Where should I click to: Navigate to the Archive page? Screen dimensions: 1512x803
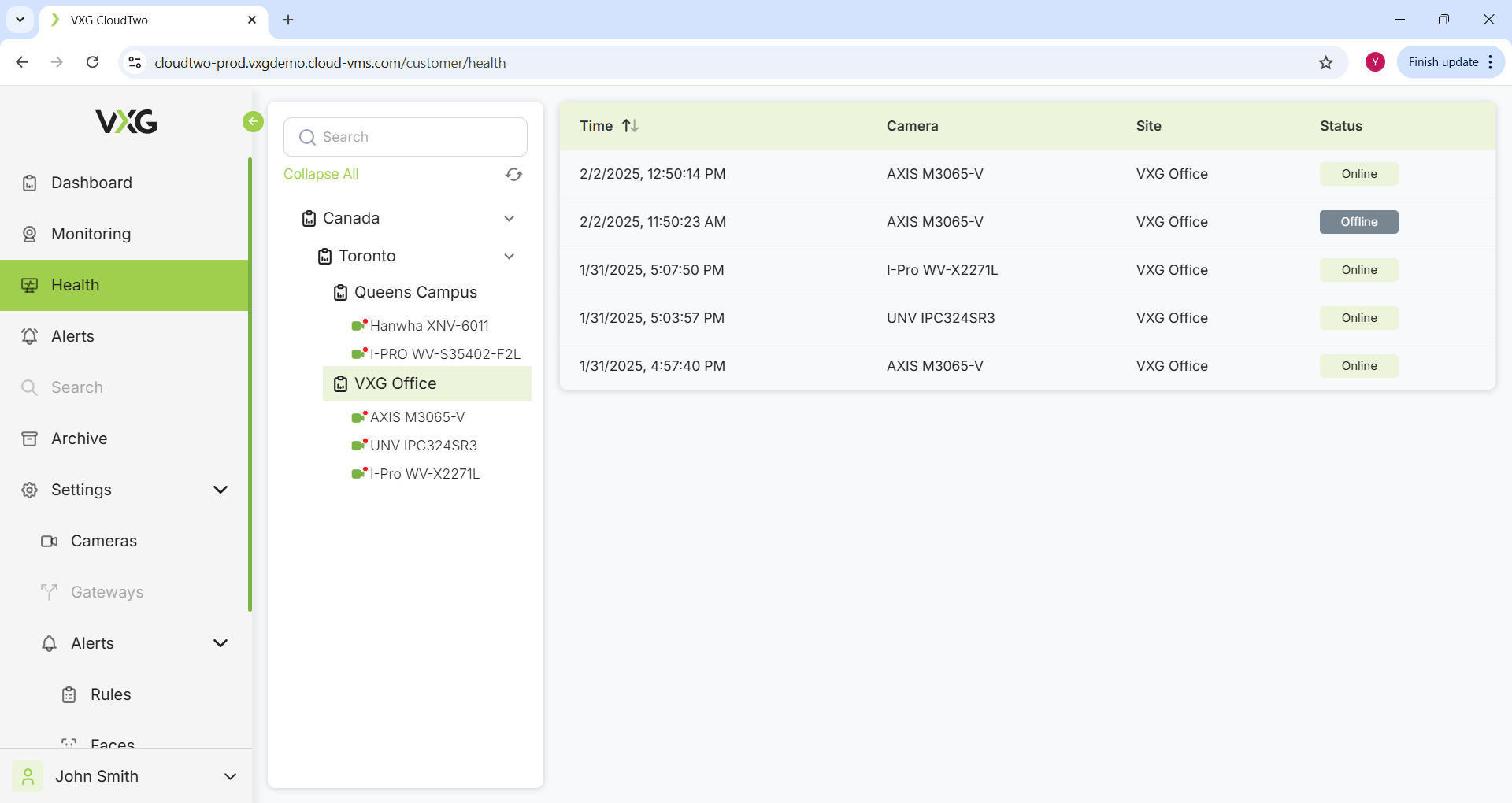[79, 439]
